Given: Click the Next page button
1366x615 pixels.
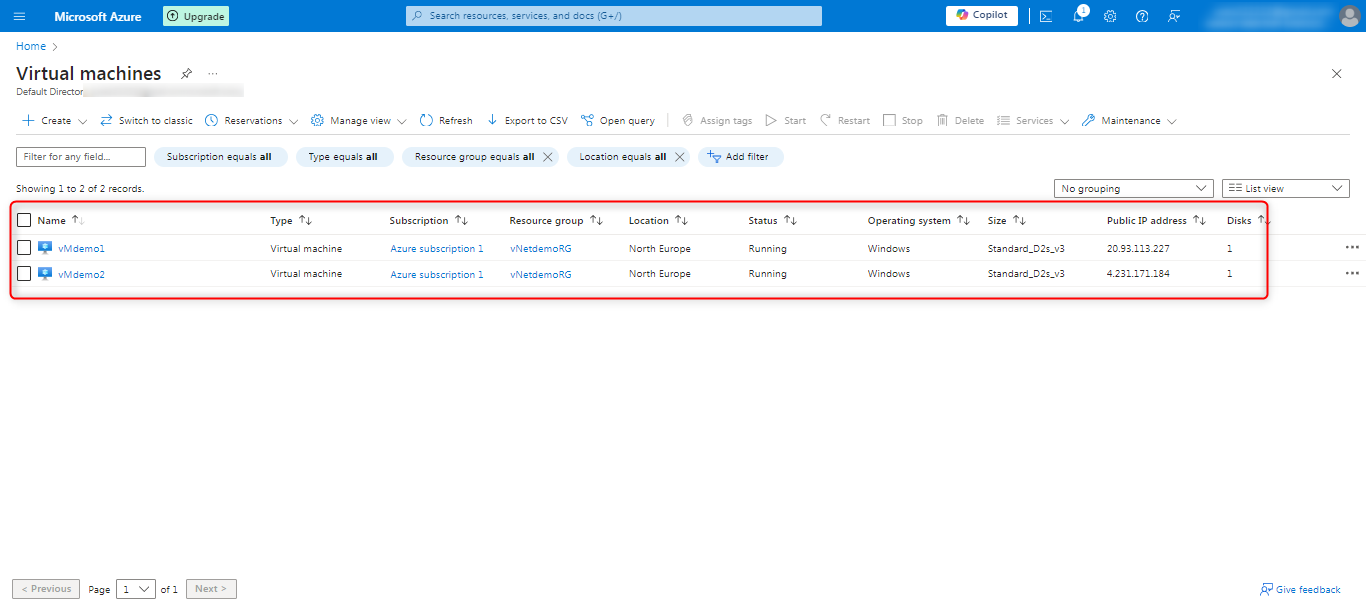Looking at the screenshot, I should click(x=211, y=589).
